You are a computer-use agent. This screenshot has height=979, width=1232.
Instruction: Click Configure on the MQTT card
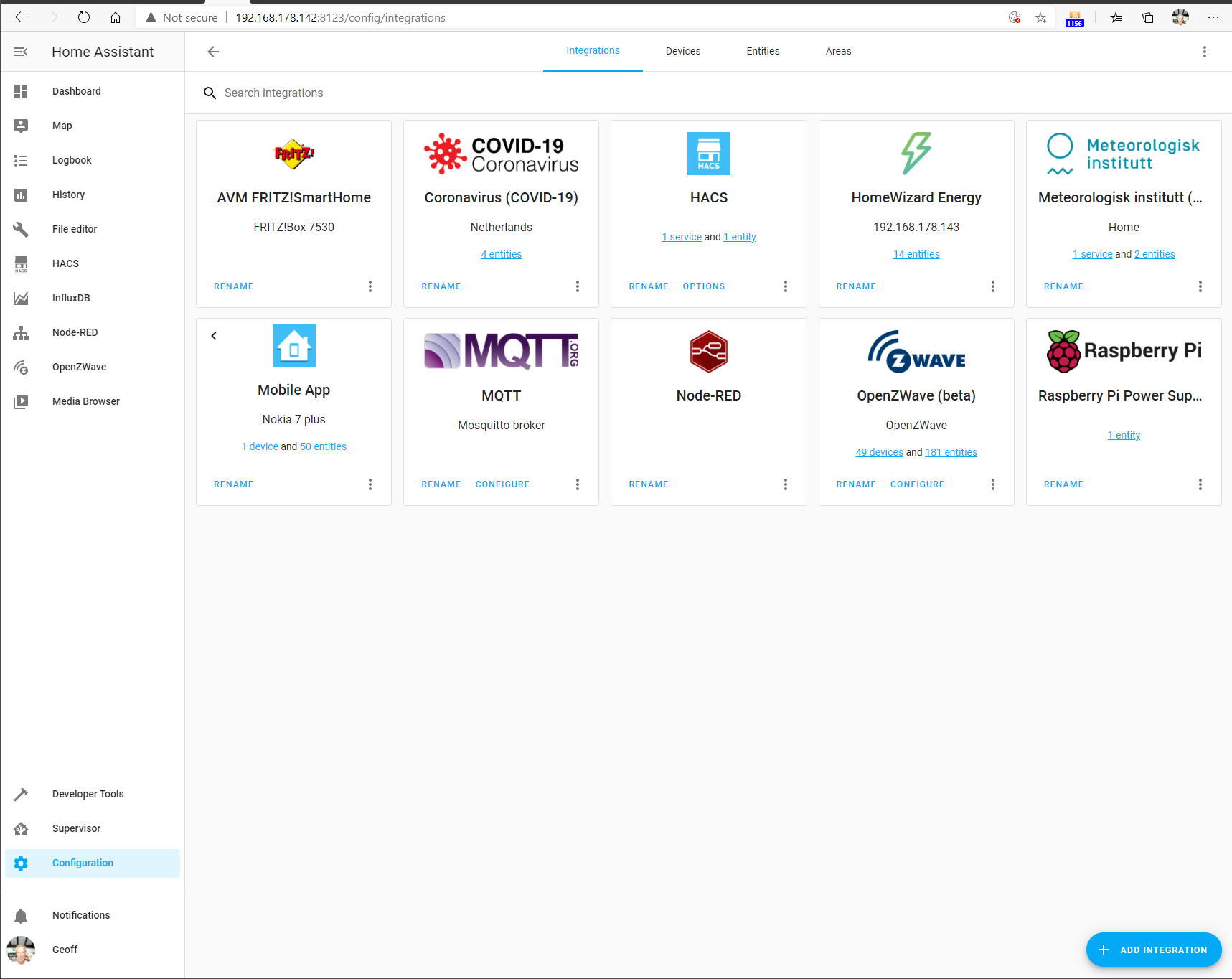[x=502, y=484]
